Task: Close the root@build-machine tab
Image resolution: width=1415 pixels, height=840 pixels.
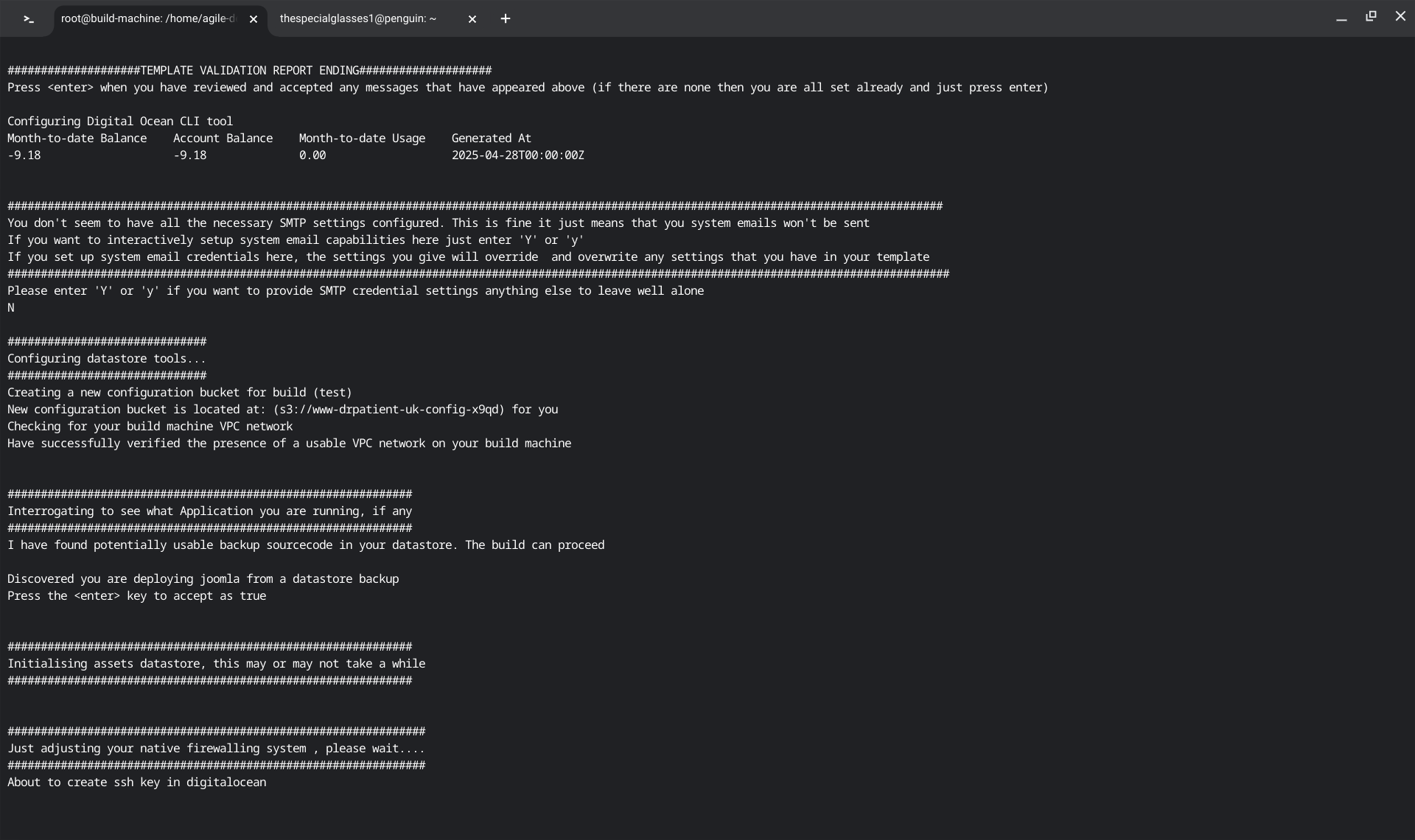Action: (254, 20)
